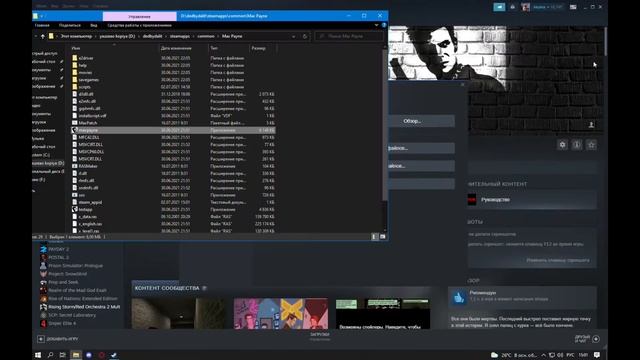Close the Steam properties dialog
This screenshot has width=640, height=360.
pyautogui.click(x=462, y=84)
